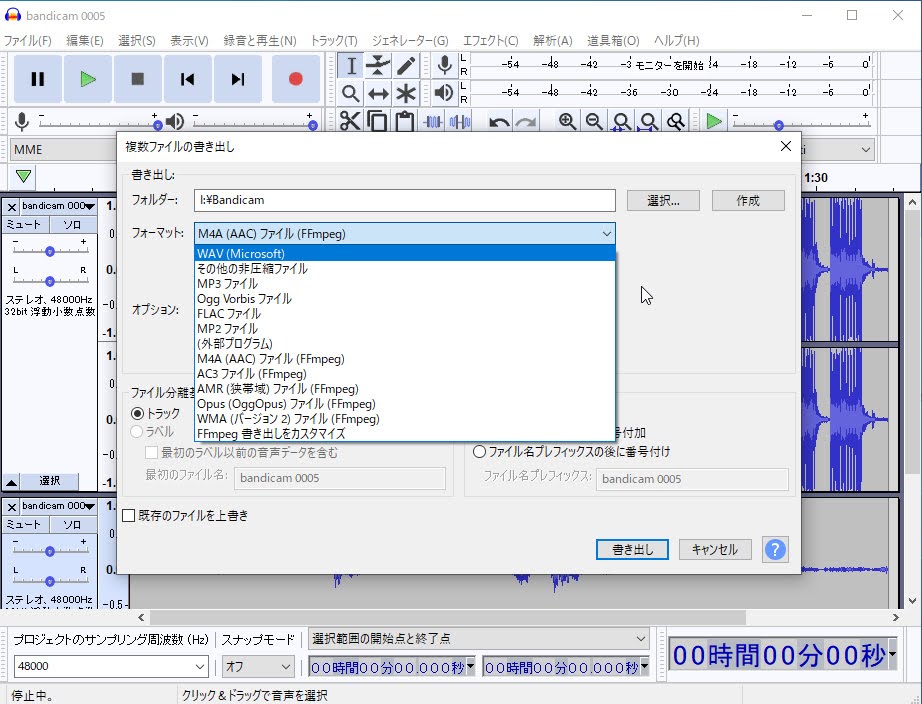Viewport: 922px width, 704px height.
Task: Open the blue help question icon
Action: point(774,549)
